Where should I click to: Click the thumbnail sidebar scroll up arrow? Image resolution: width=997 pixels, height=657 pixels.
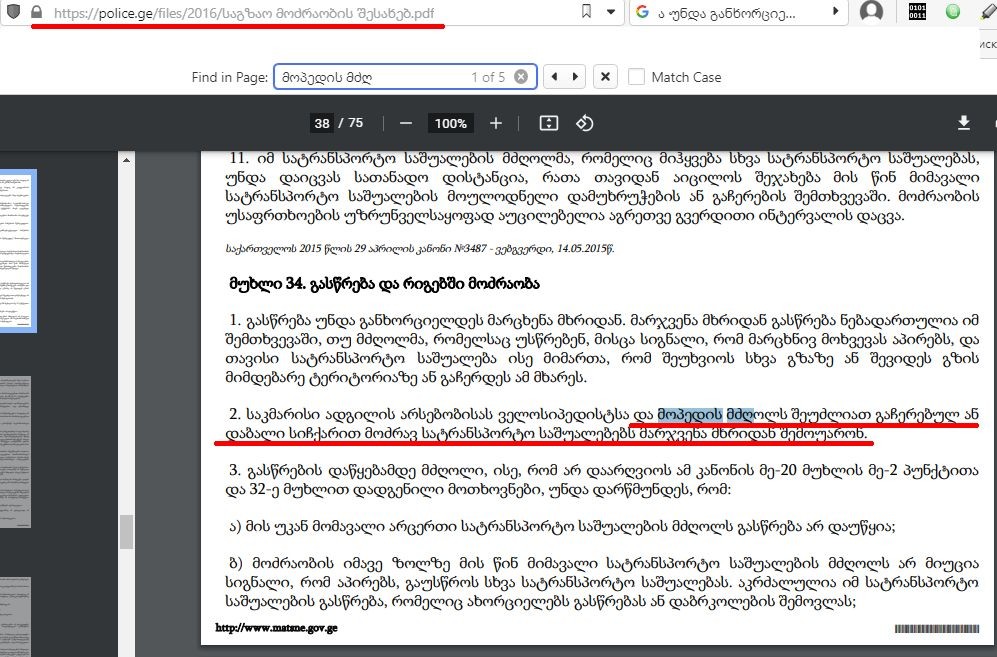point(127,160)
